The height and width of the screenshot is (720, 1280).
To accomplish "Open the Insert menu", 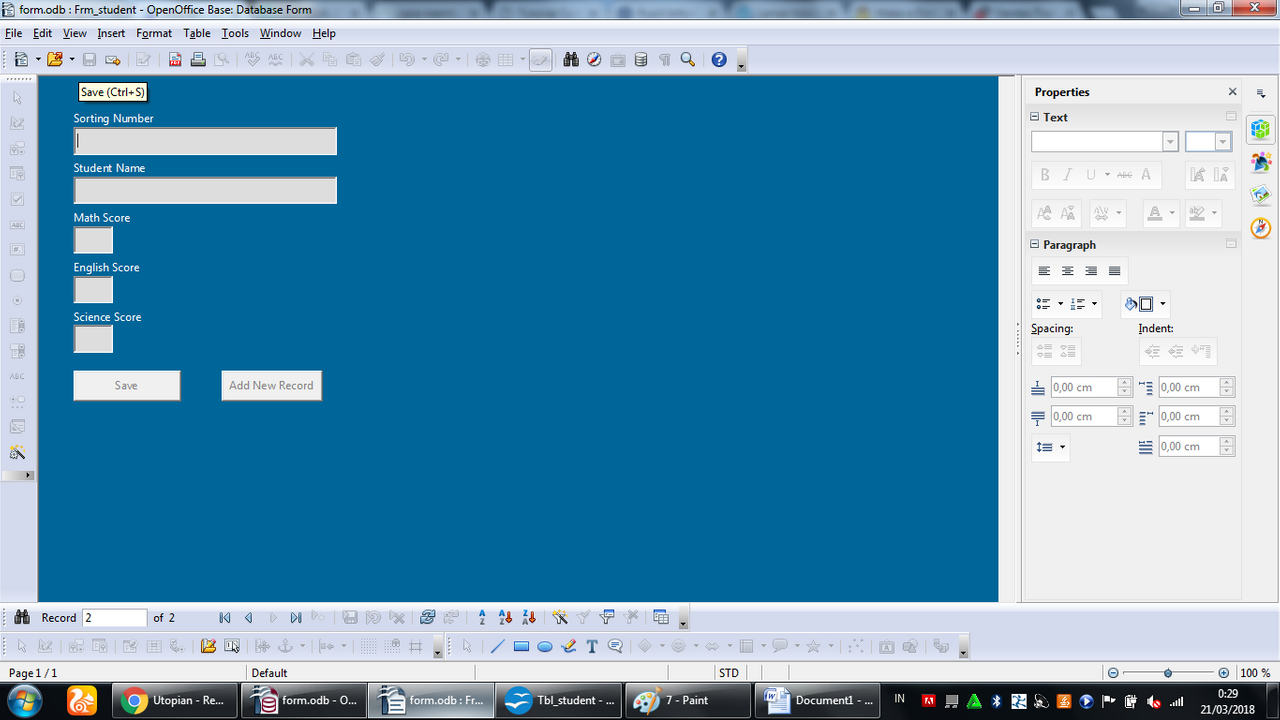I will (111, 33).
